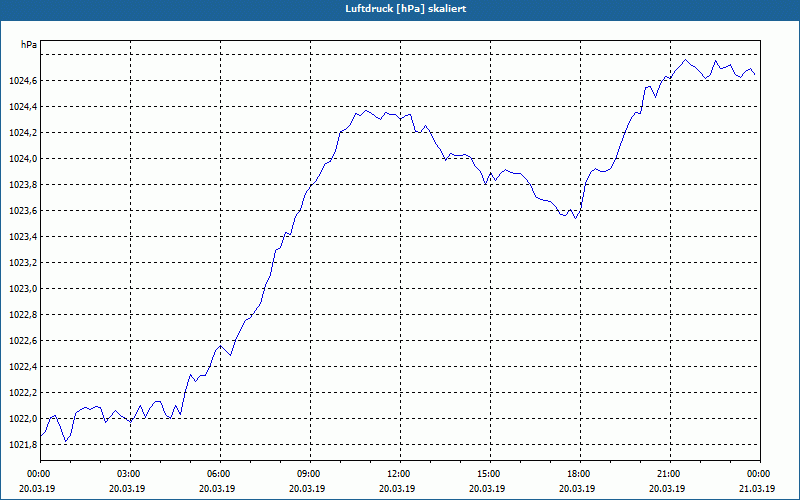The height and width of the screenshot is (500, 800).
Task: Pick the 20.03.19 date below 18:00
Action: pos(577,488)
